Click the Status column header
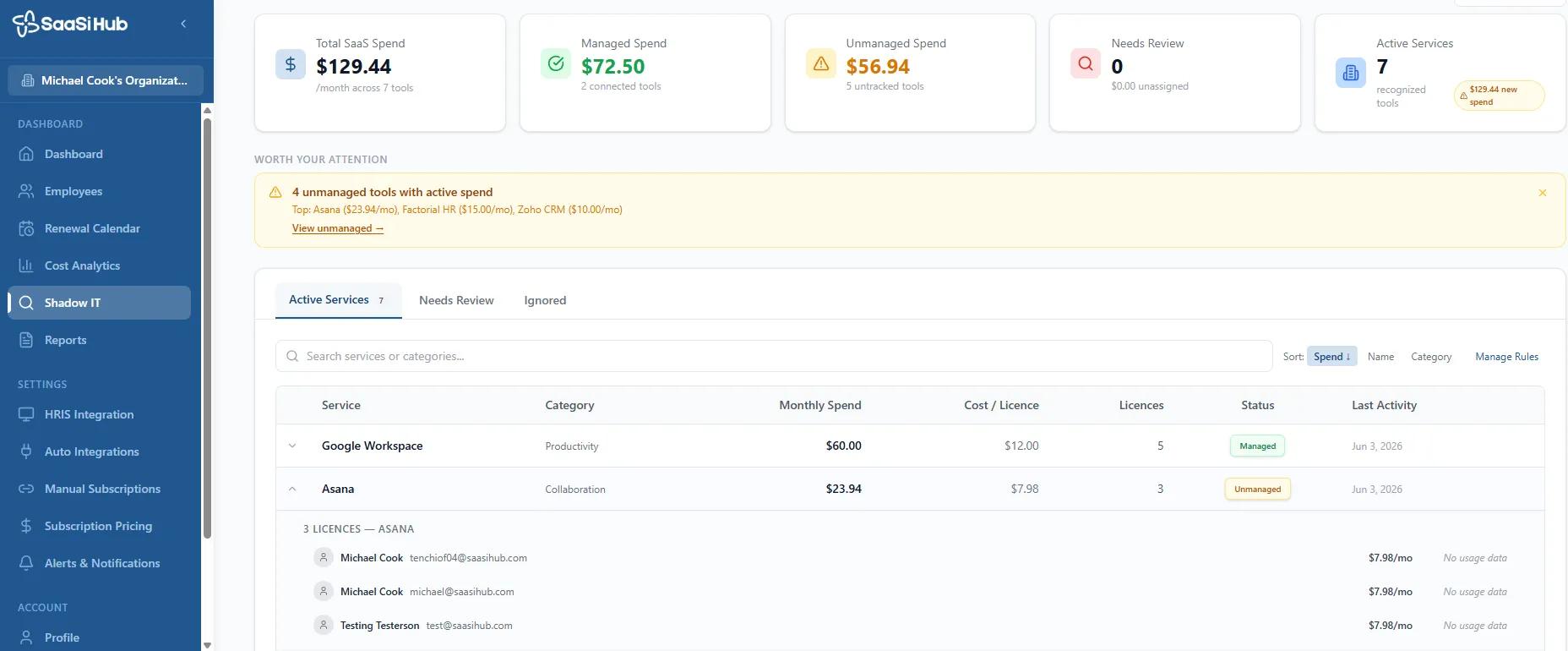 point(1257,405)
